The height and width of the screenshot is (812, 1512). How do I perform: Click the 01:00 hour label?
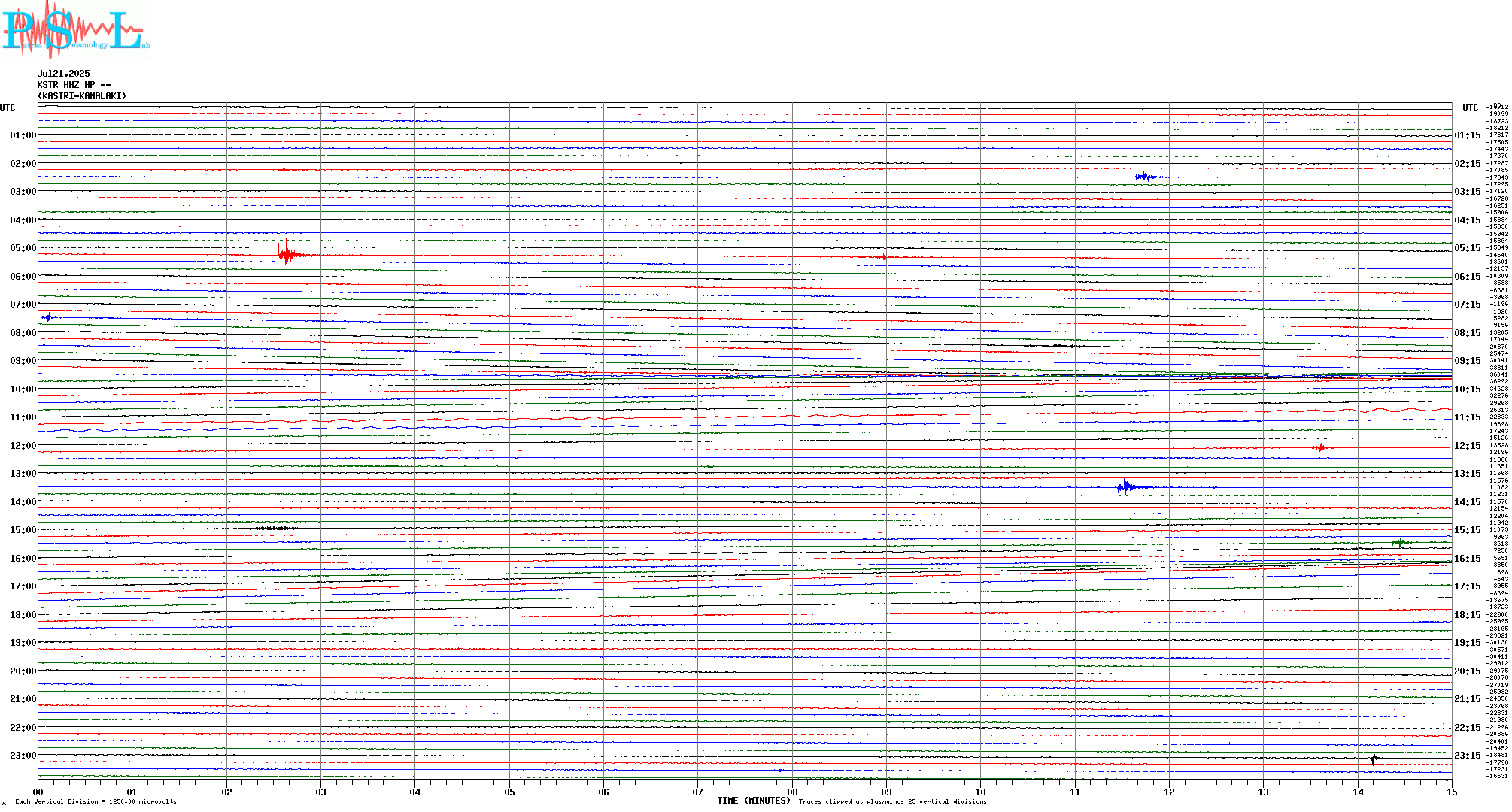tap(23, 135)
